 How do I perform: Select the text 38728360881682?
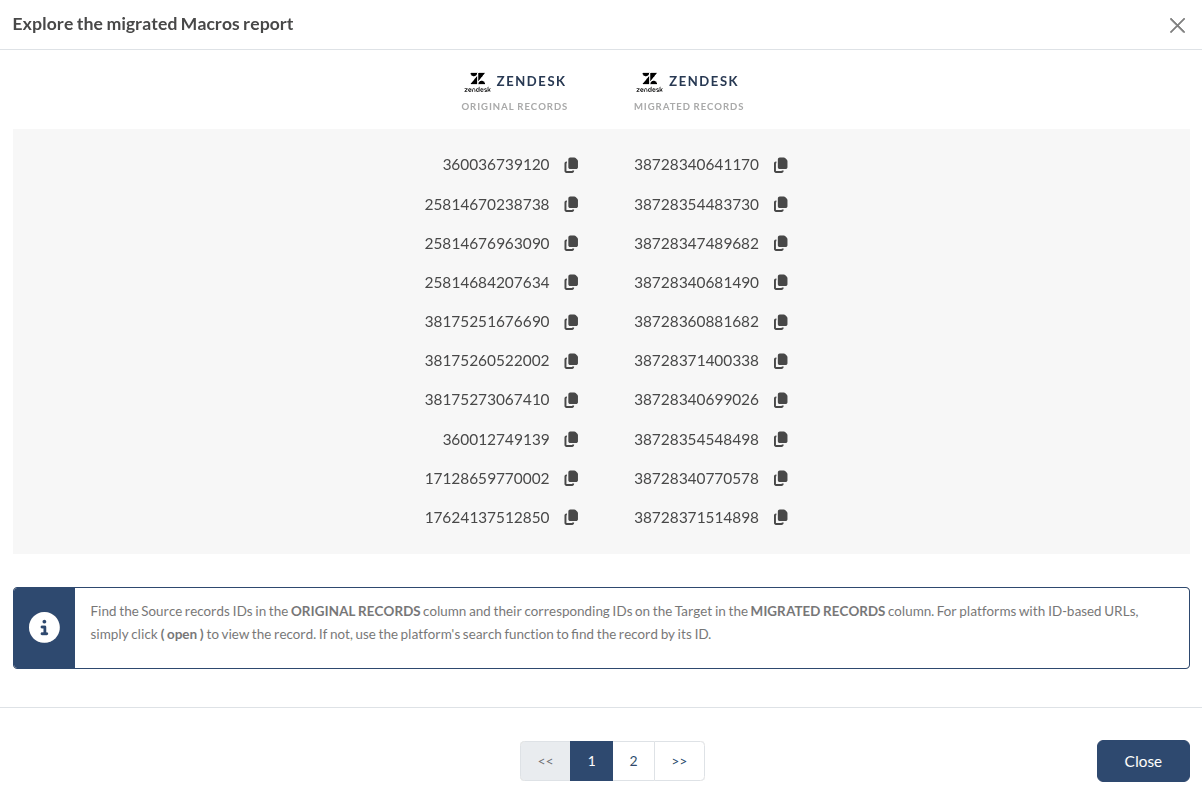click(697, 322)
